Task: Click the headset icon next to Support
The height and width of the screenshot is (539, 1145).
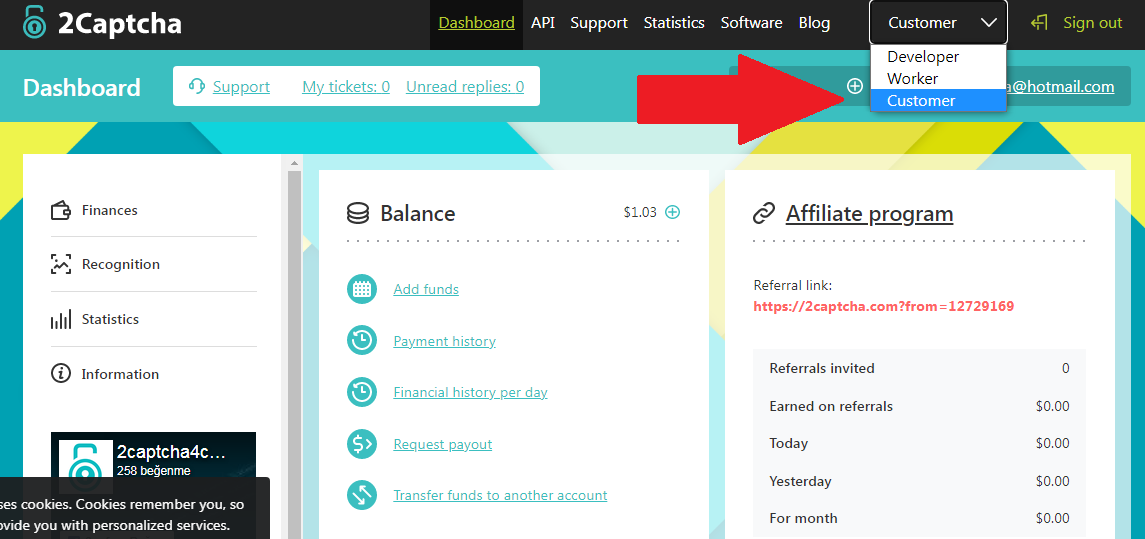Action: click(196, 86)
